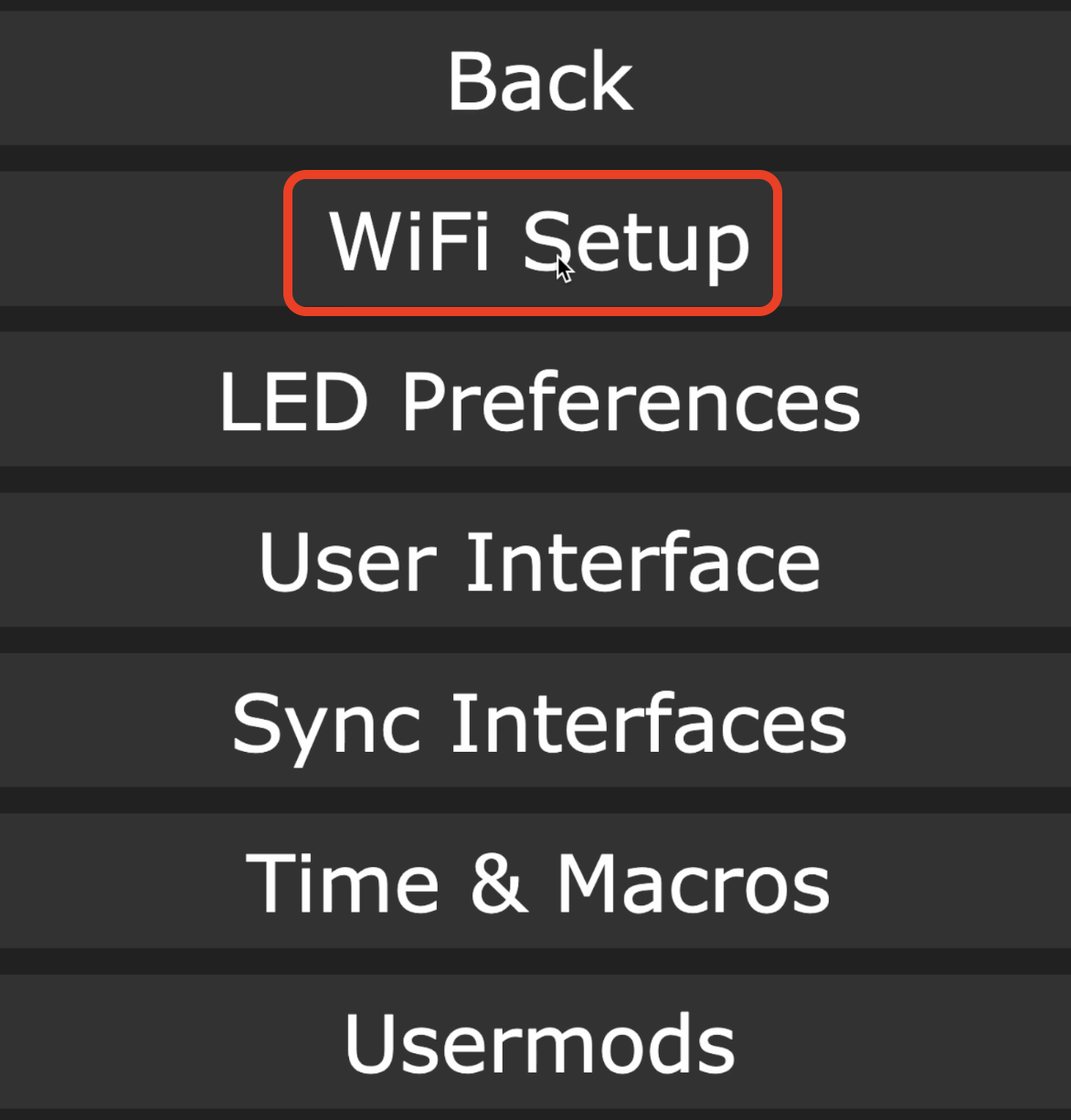The height and width of the screenshot is (1120, 1071).
Task: Go to User Interface settings
Action: point(539,562)
